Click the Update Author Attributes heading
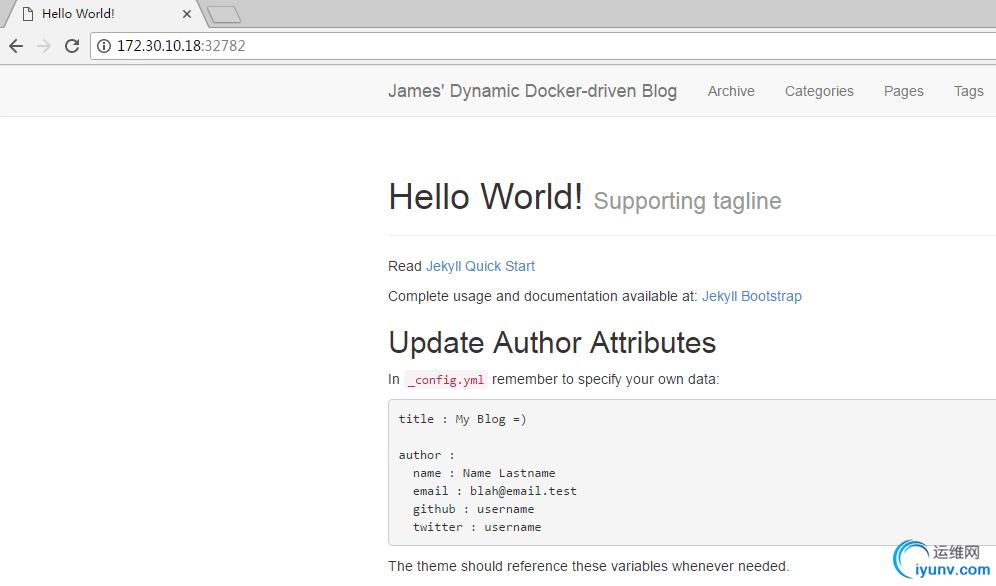 (552, 343)
